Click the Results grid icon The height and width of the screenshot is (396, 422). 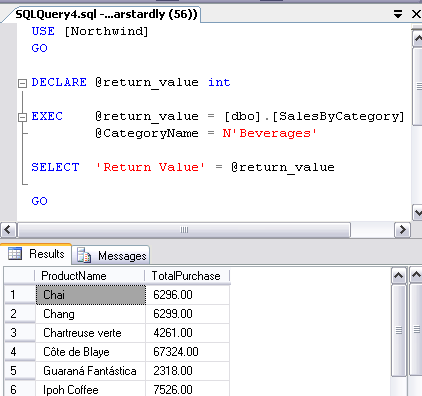(15, 254)
